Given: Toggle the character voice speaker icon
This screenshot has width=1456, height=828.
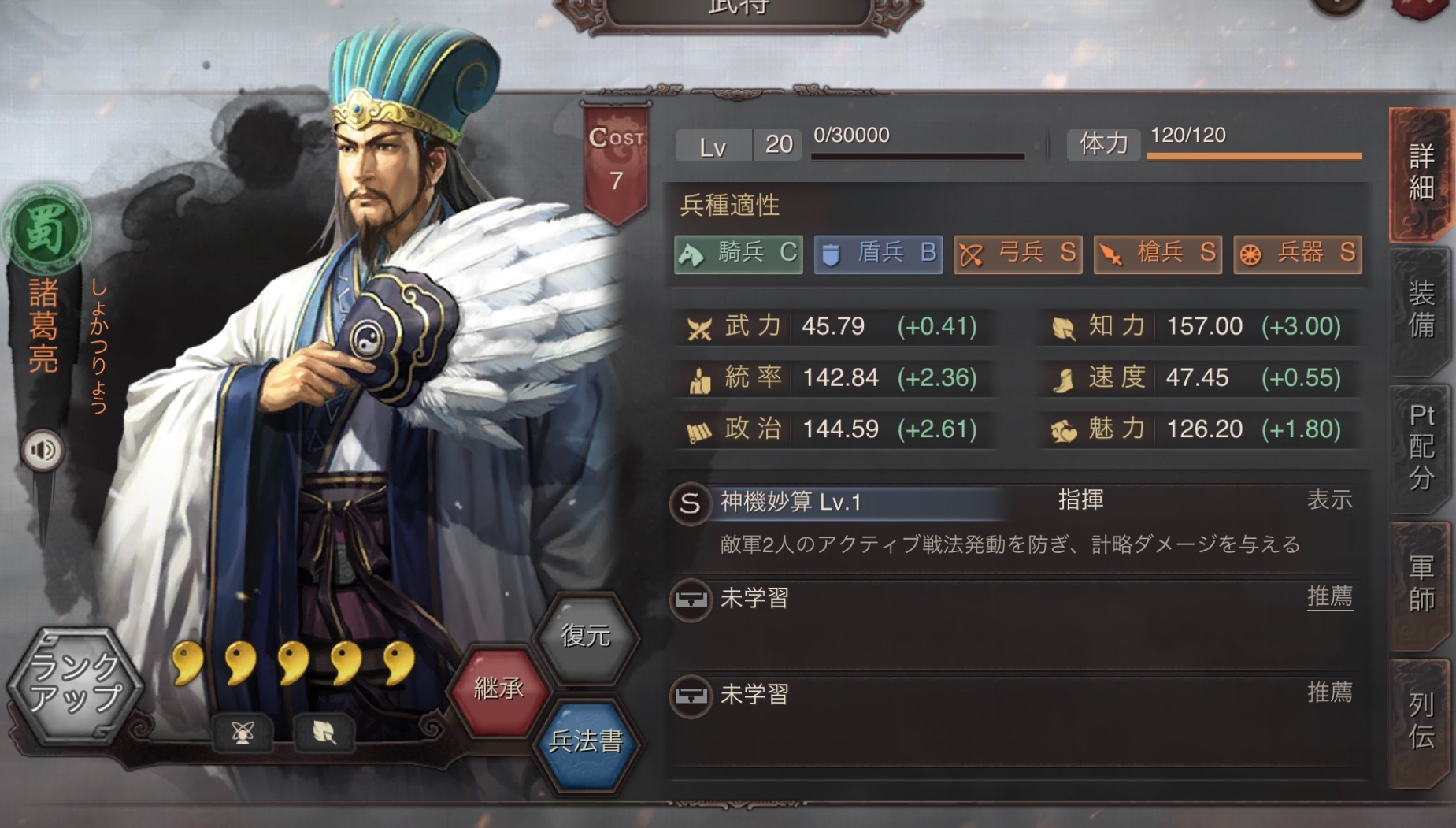Looking at the screenshot, I should pyautogui.click(x=43, y=450).
